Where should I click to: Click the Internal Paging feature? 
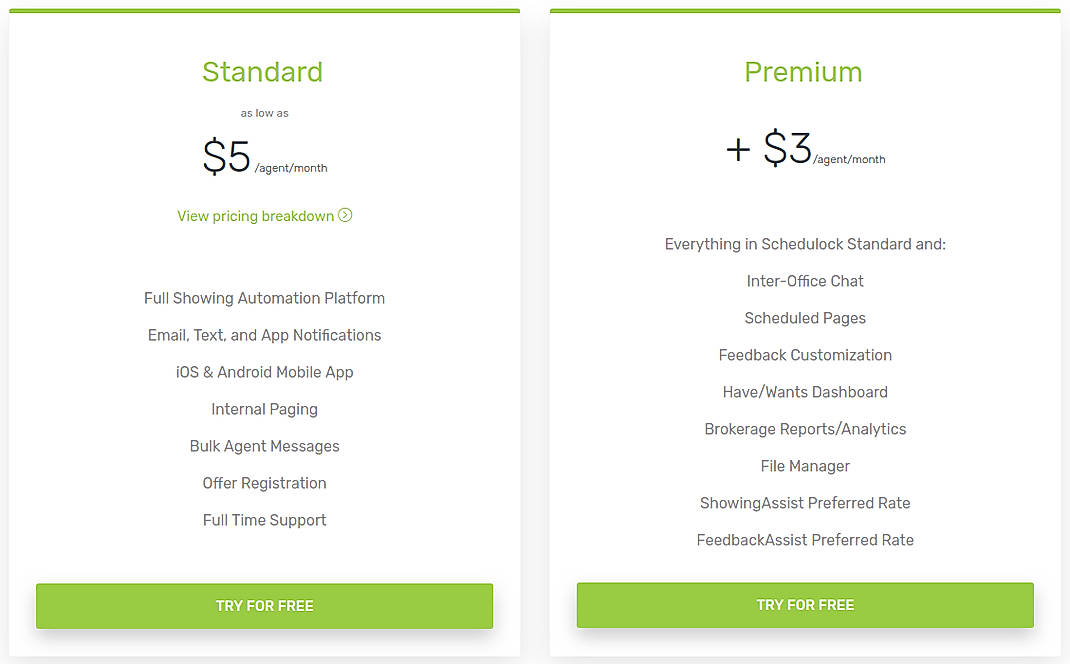coord(264,409)
